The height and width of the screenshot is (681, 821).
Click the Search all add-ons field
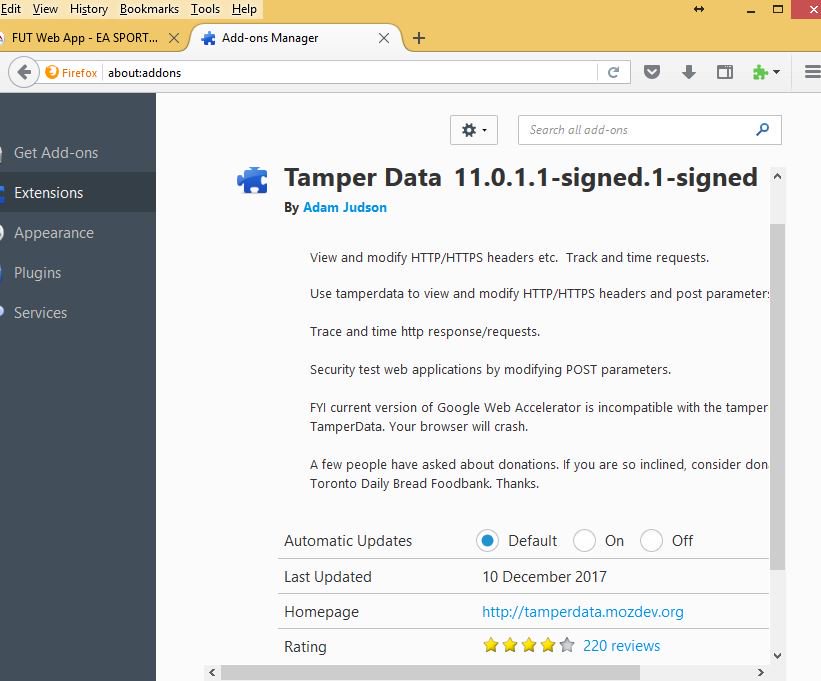(650, 130)
